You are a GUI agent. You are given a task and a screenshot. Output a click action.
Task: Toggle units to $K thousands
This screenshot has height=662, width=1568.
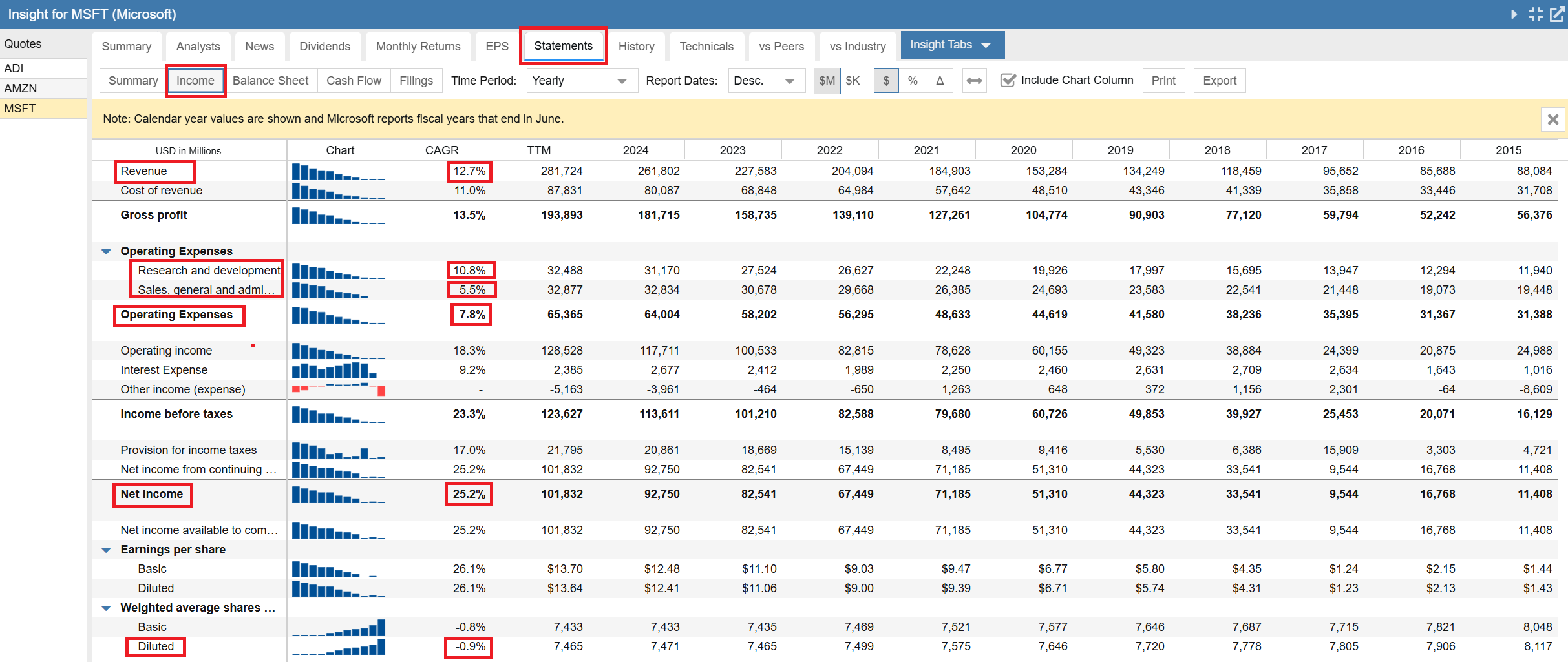coord(853,81)
